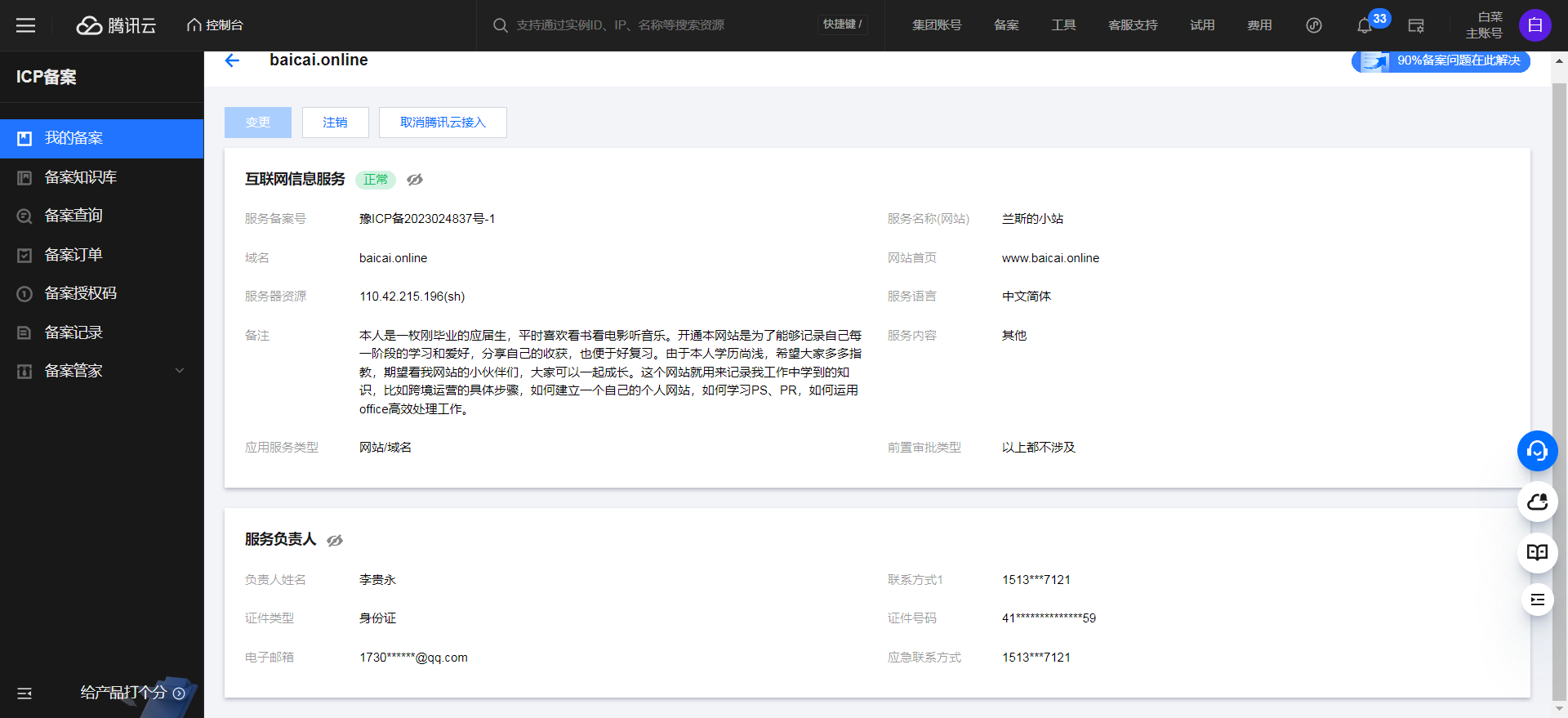Click the 正常 status tag
Image resolution: width=1568 pixels, height=718 pixels.
point(376,180)
